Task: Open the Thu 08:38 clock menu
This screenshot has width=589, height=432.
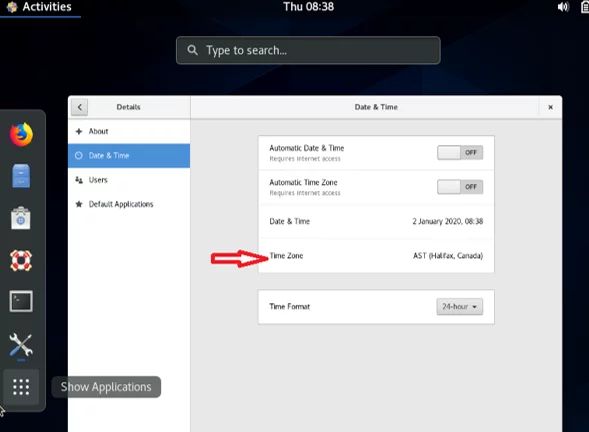Action: tap(308, 7)
